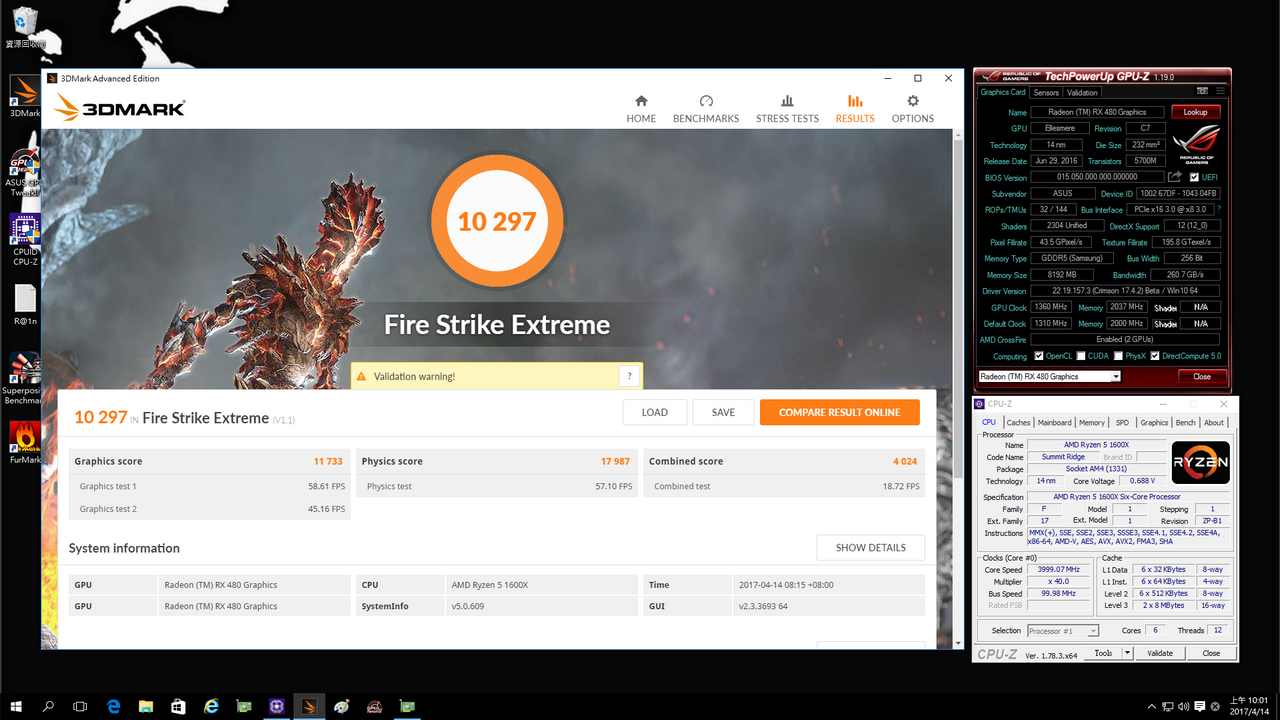Screen dimensions: 1280x720
Task: Toggle the PhysX checkbox in GPU-Z
Action: click(x=1118, y=356)
